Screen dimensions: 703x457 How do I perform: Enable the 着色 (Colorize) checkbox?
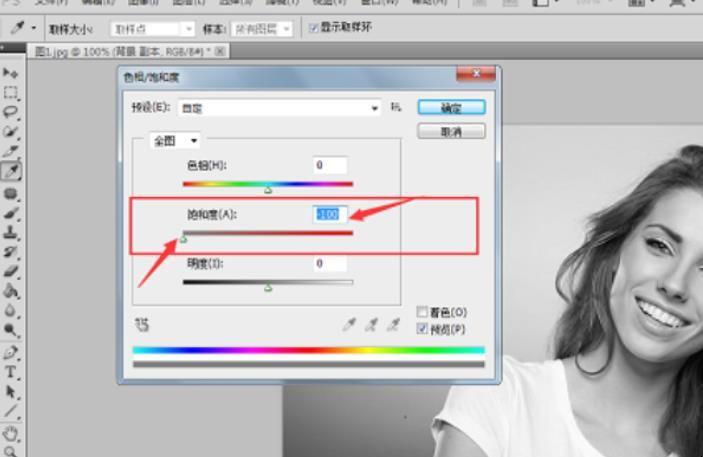[422, 312]
